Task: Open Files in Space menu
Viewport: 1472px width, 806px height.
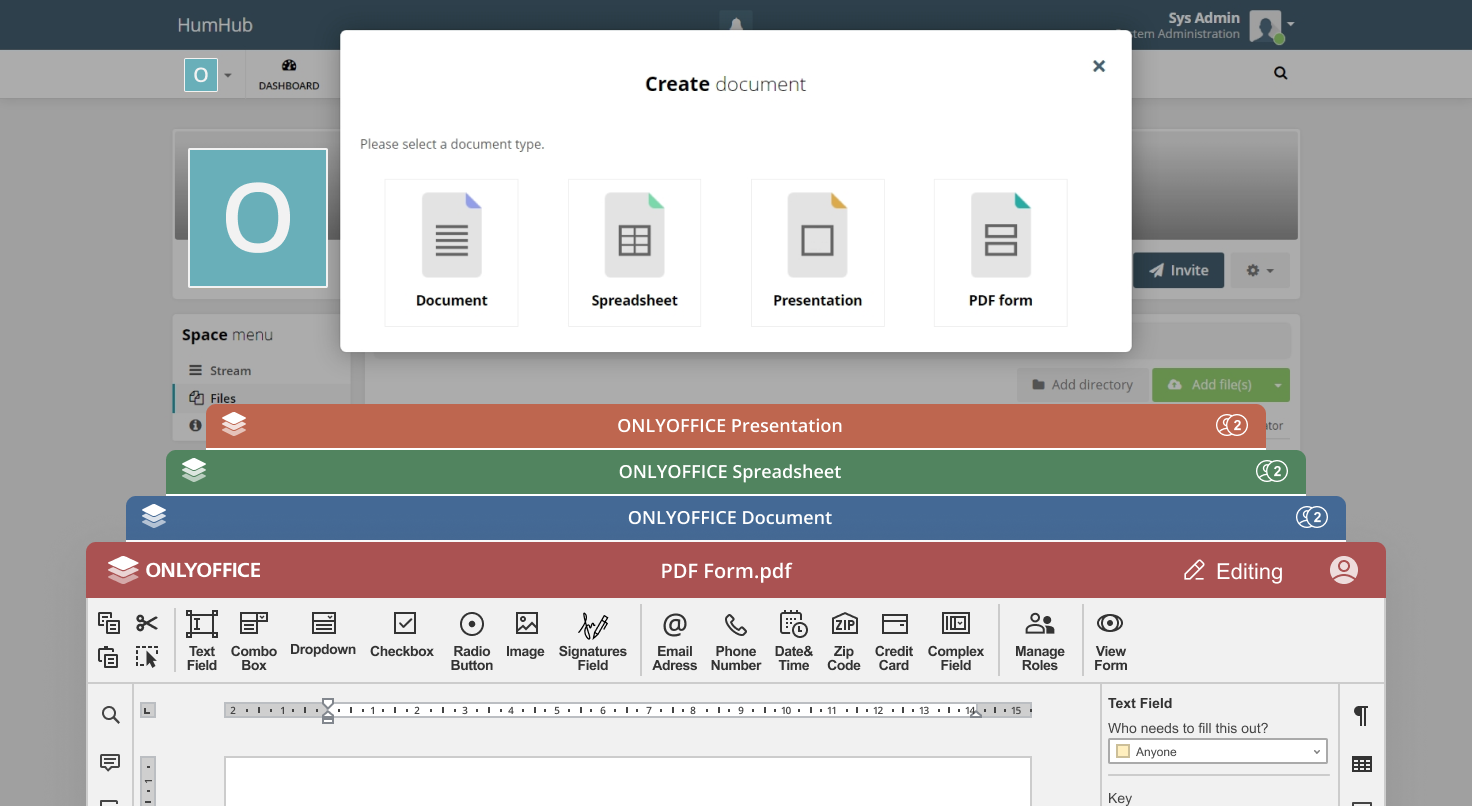Action: point(261,398)
